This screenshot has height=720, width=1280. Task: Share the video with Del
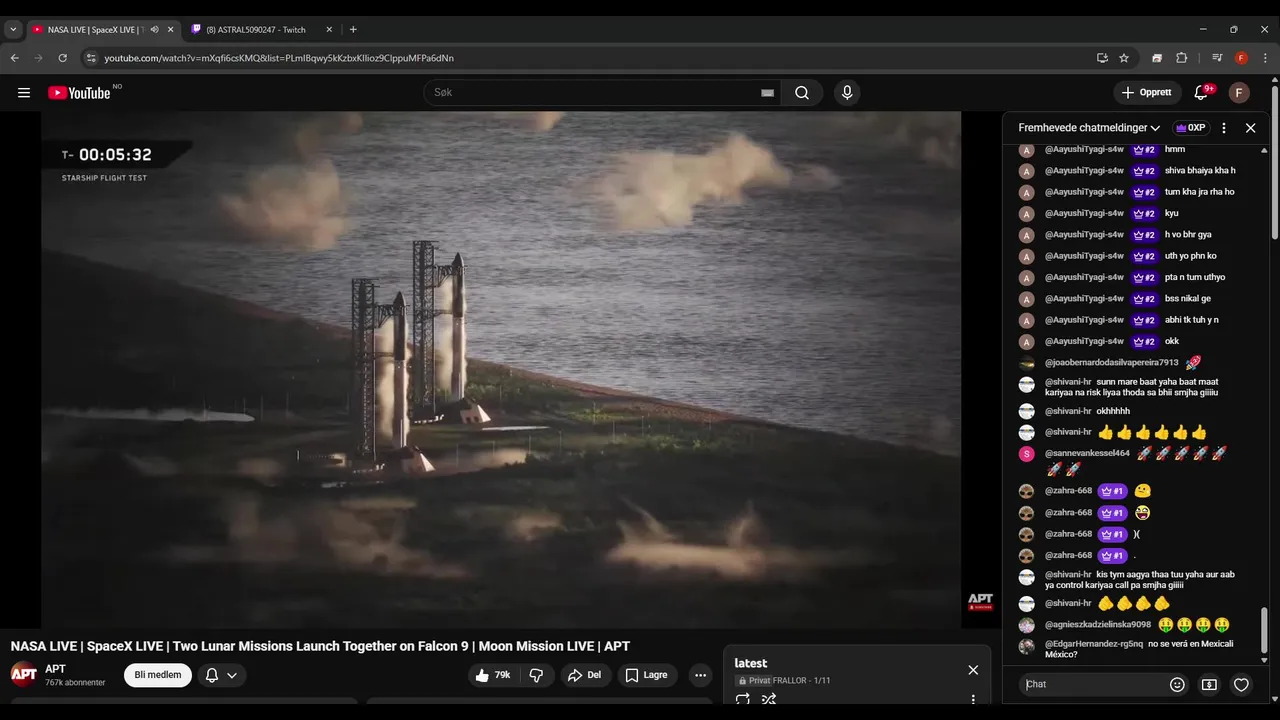584,675
